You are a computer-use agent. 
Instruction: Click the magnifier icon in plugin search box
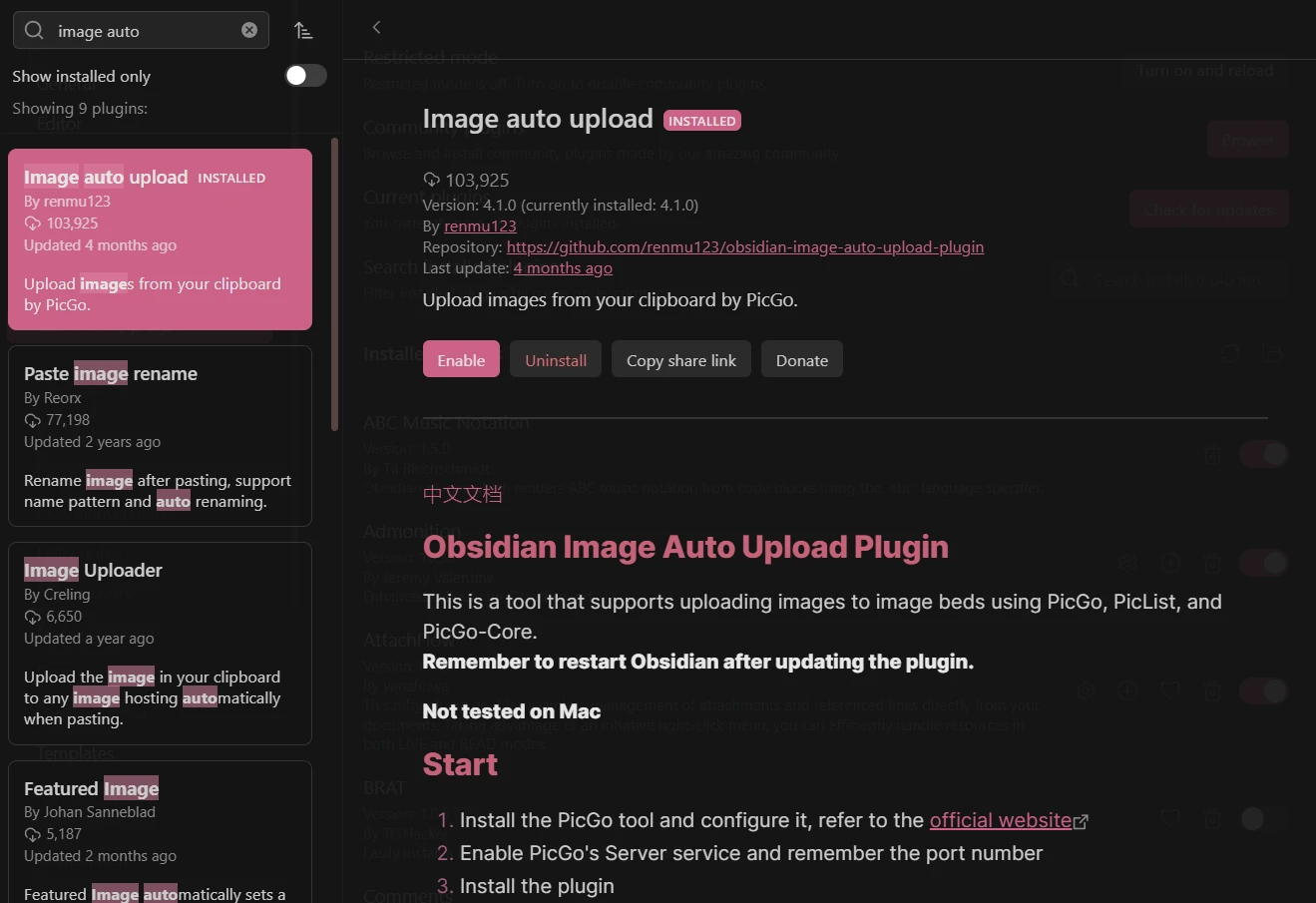[34, 30]
